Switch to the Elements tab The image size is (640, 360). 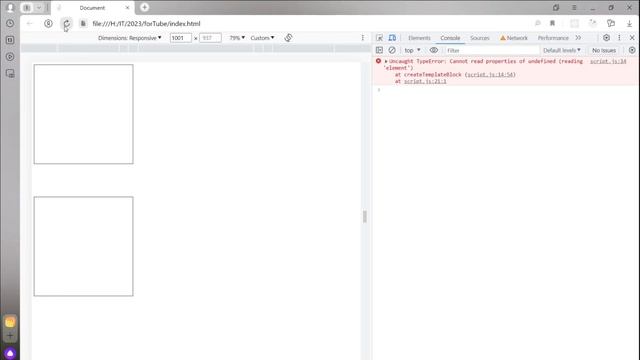click(x=419, y=38)
